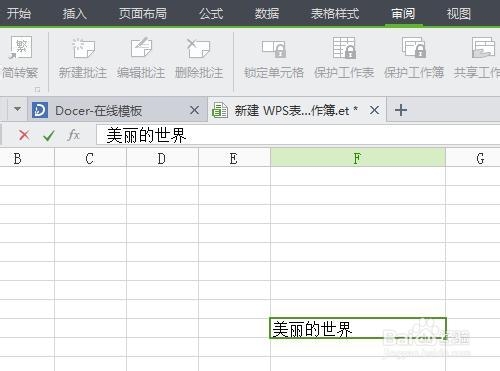Click the 新建批注 new comment icon

tap(83, 48)
